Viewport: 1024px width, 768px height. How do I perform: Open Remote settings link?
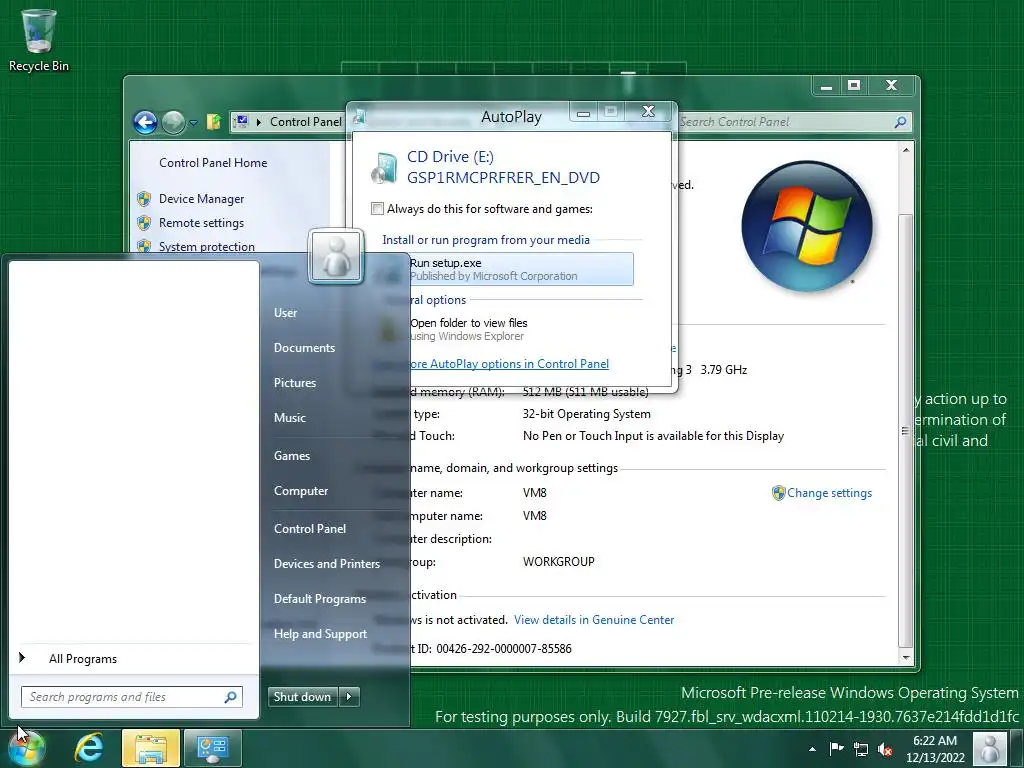tap(201, 223)
